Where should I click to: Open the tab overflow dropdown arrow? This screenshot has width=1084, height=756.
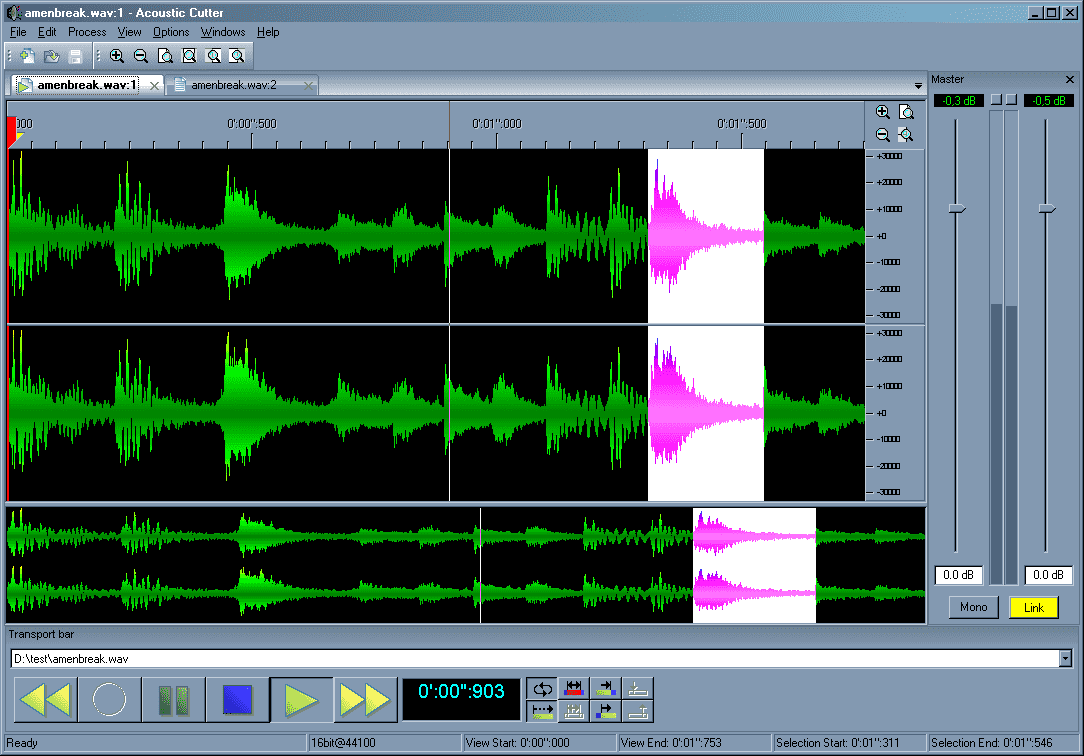(917, 86)
